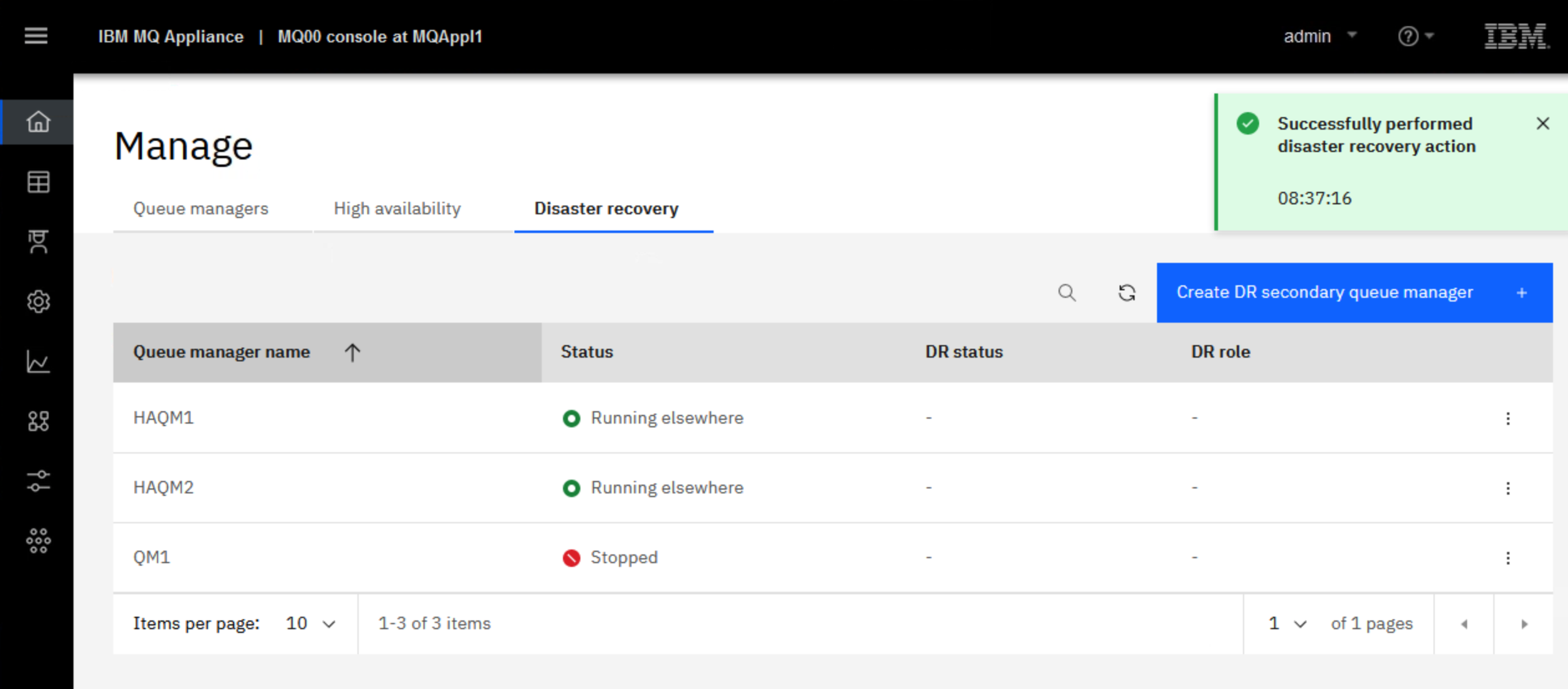Open the HAQM2 row overflow menu

(1508, 488)
